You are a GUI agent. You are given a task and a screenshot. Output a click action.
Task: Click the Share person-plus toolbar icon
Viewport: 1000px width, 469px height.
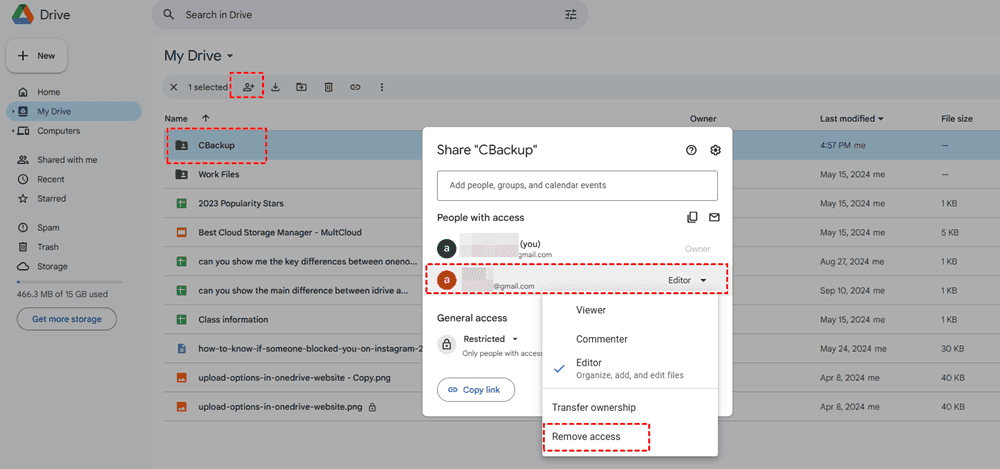pos(249,87)
